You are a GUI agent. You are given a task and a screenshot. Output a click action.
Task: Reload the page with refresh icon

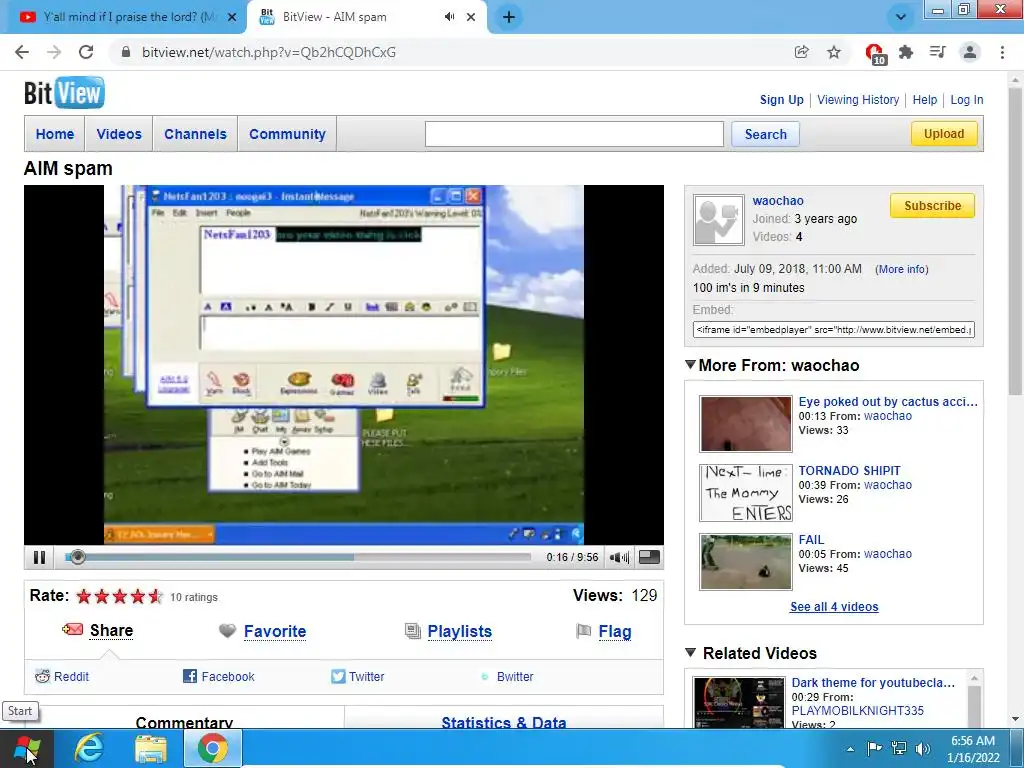86,52
